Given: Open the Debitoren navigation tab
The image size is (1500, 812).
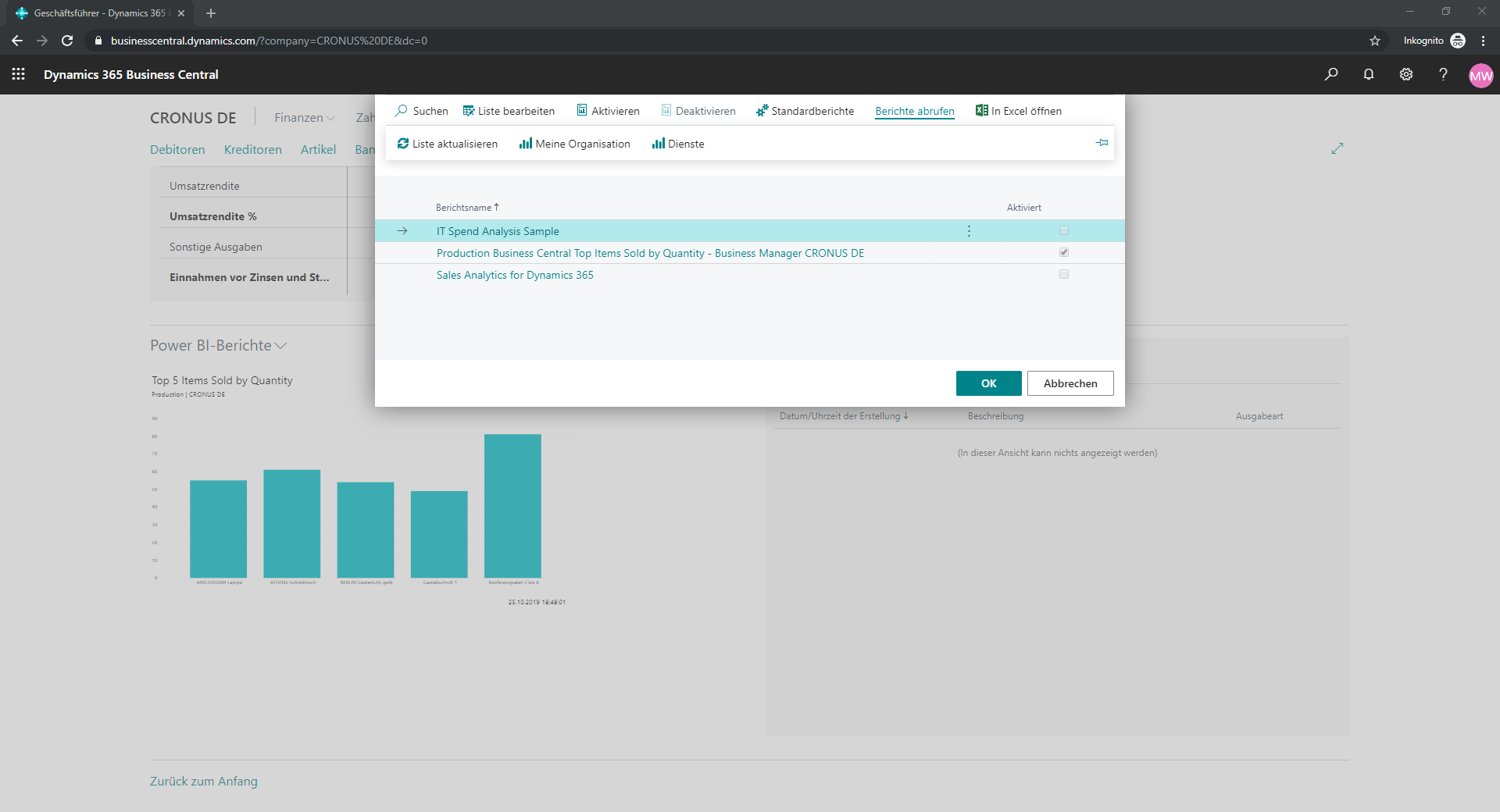Looking at the screenshot, I should pyautogui.click(x=177, y=150).
